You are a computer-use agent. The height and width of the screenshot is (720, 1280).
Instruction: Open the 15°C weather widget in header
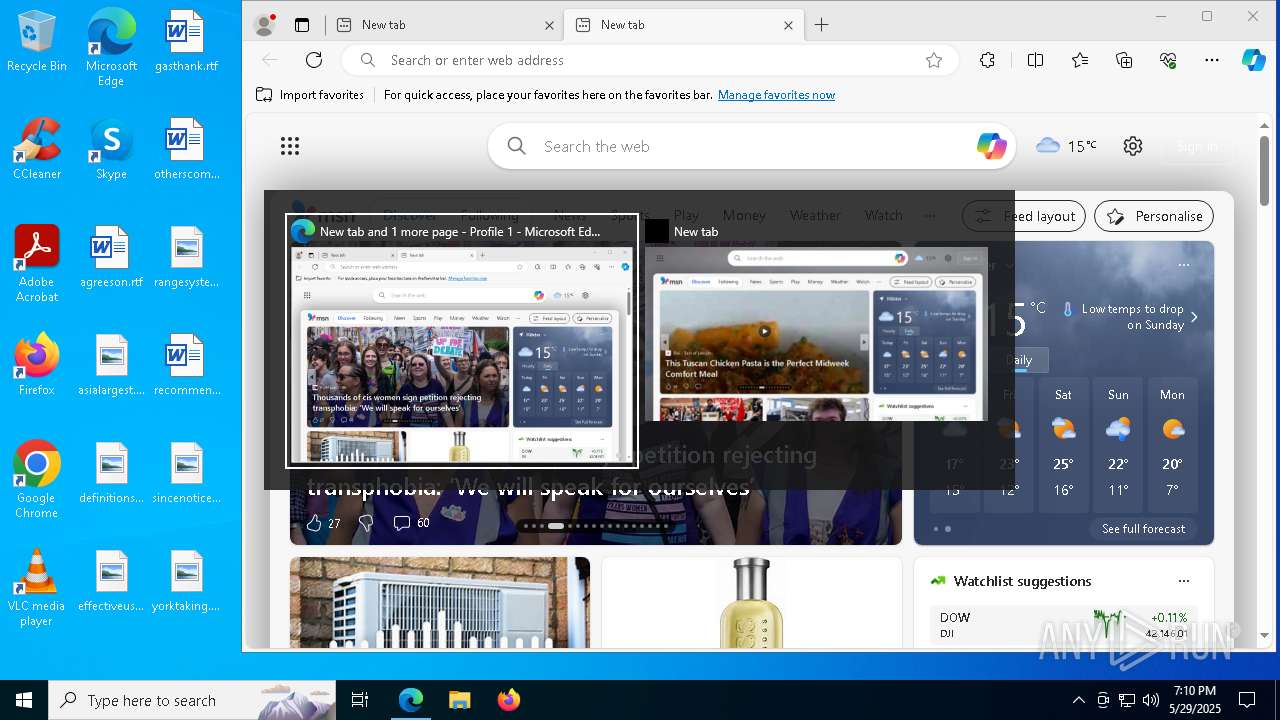click(1066, 146)
